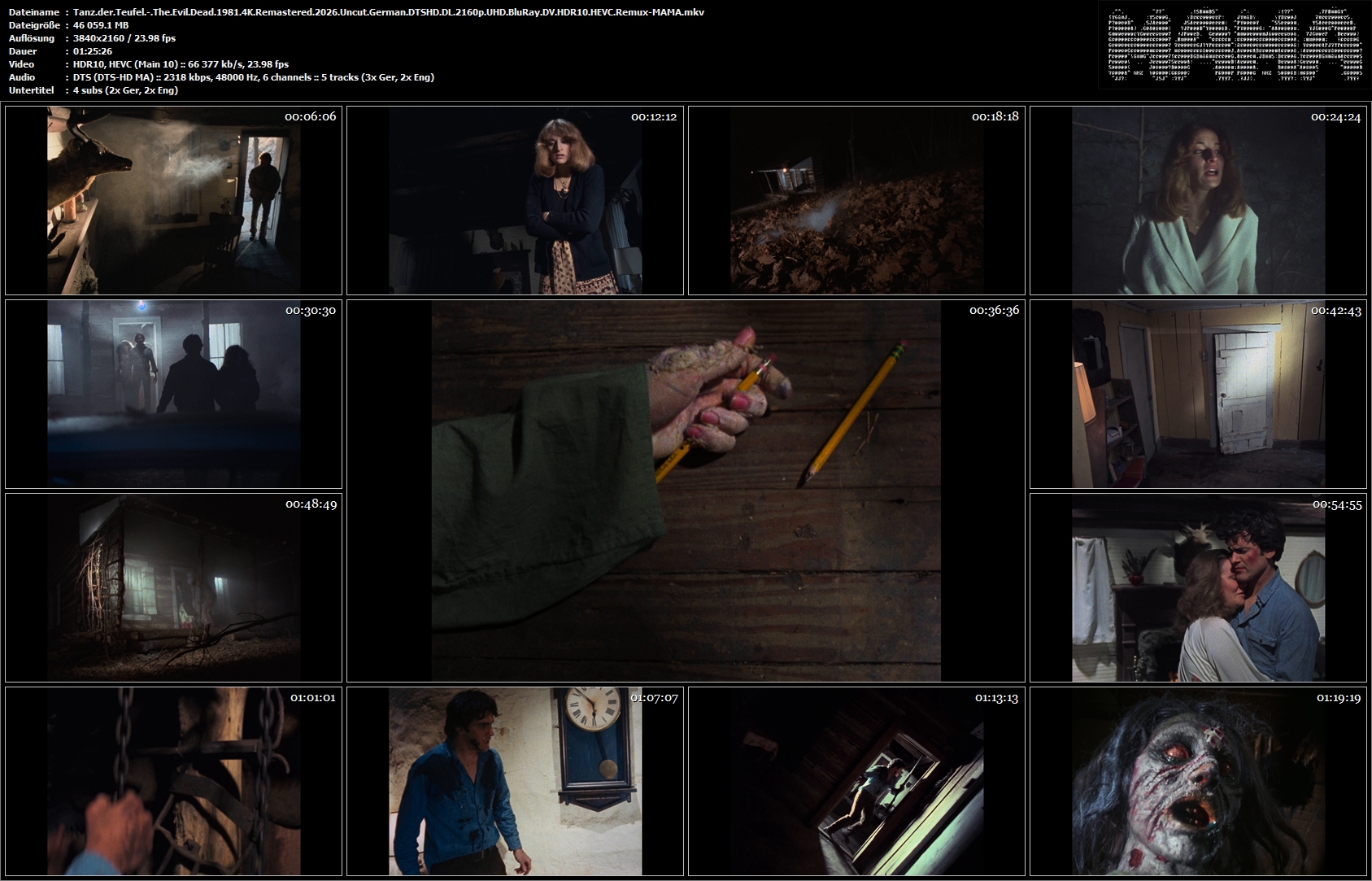
Task: Click the duration value 01:25:26
Action: tap(93, 51)
